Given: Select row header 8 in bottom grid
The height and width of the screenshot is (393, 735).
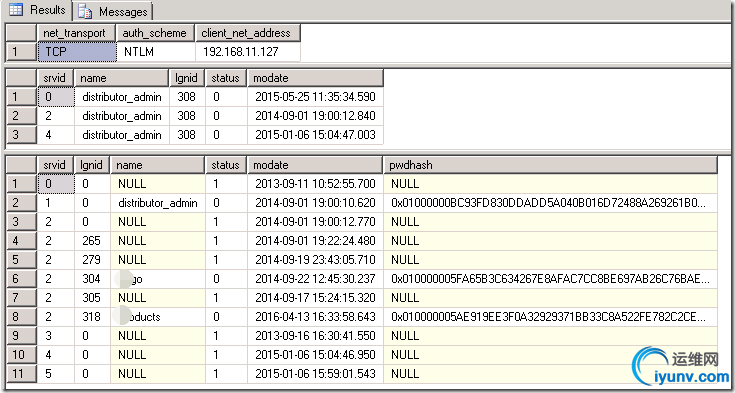Looking at the screenshot, I should point(22,317).
